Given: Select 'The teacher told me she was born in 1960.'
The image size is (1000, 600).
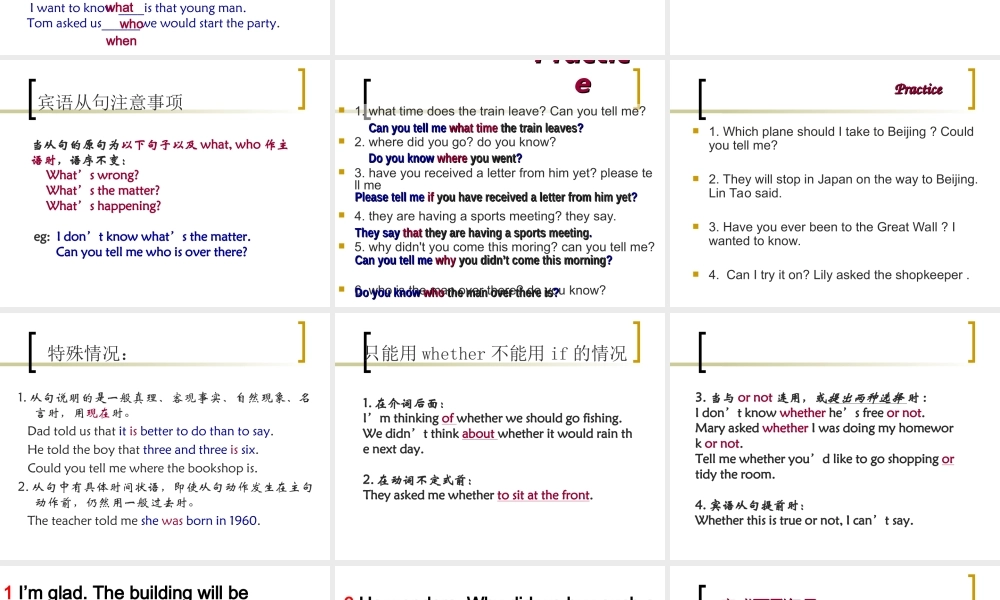Looking at the screenshot, I should point(143,520).
